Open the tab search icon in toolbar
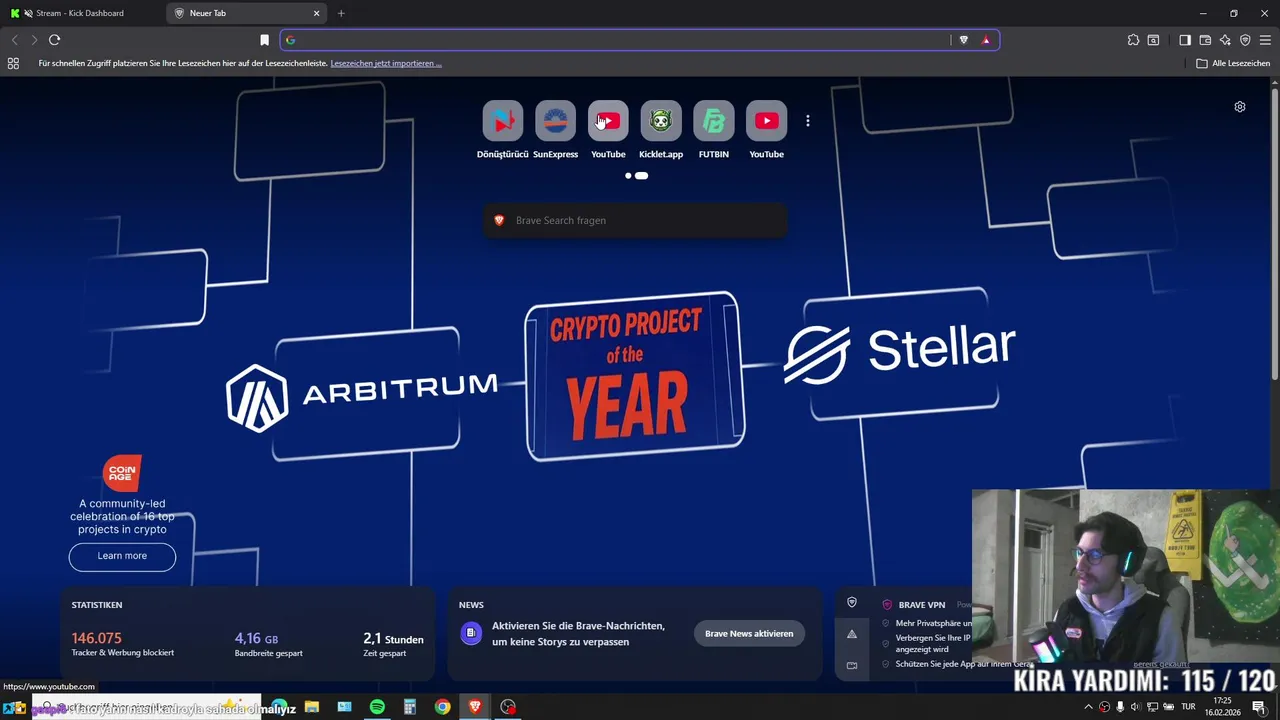The width and height of the screenshot is (1280, 720). click(1153, 40)
